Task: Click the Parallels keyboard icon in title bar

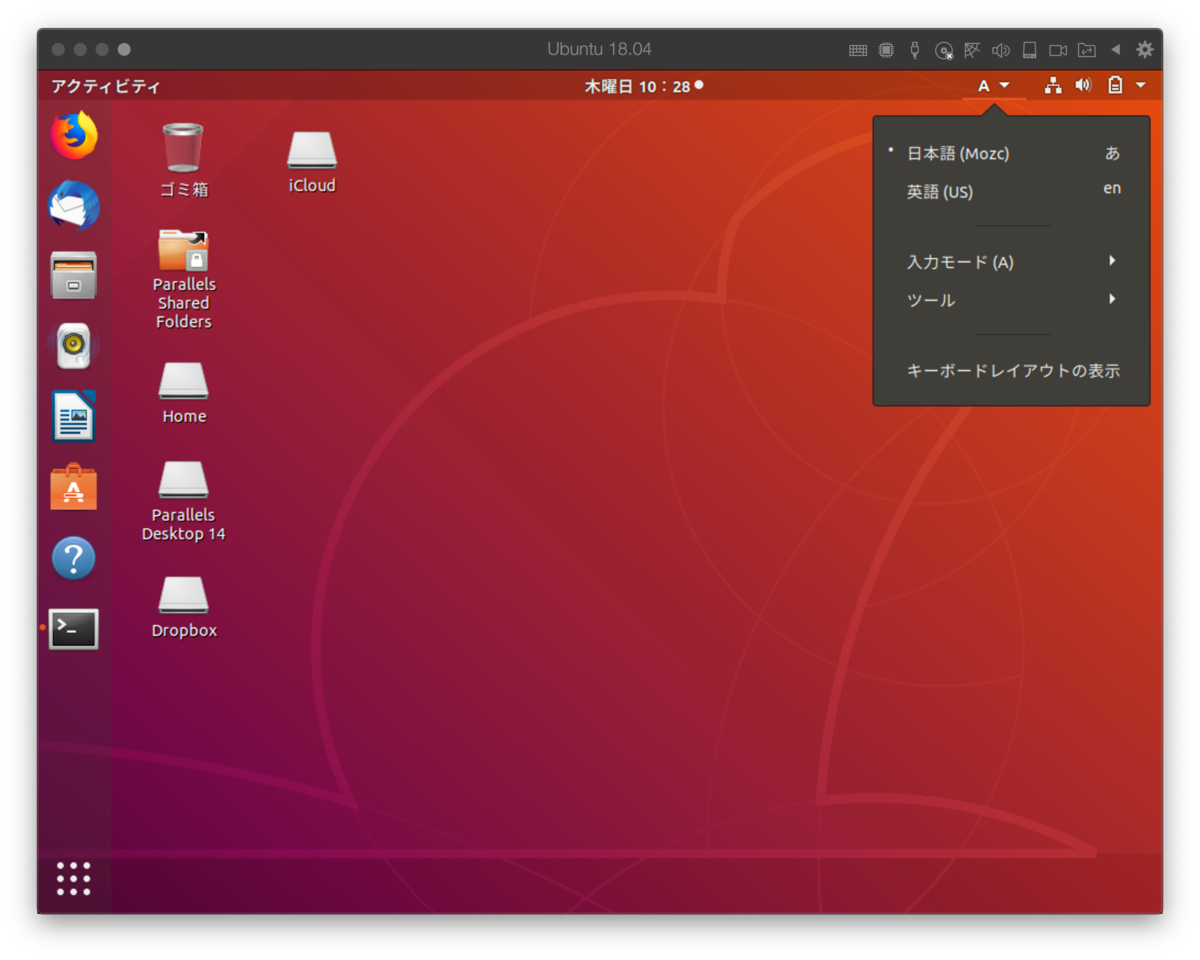Action: click(858, 50)
